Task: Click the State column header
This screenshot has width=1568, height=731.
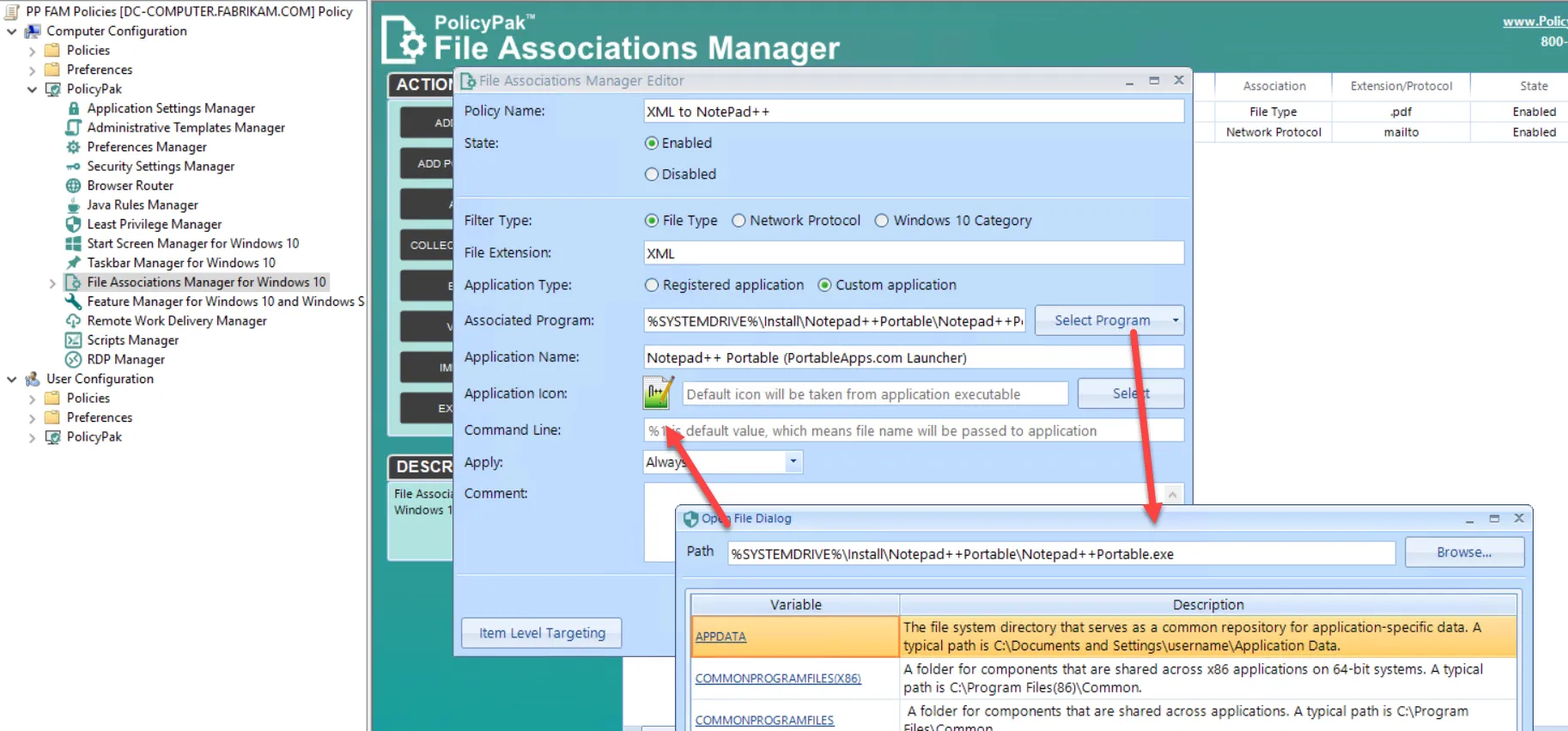Action: point(1534,86)
